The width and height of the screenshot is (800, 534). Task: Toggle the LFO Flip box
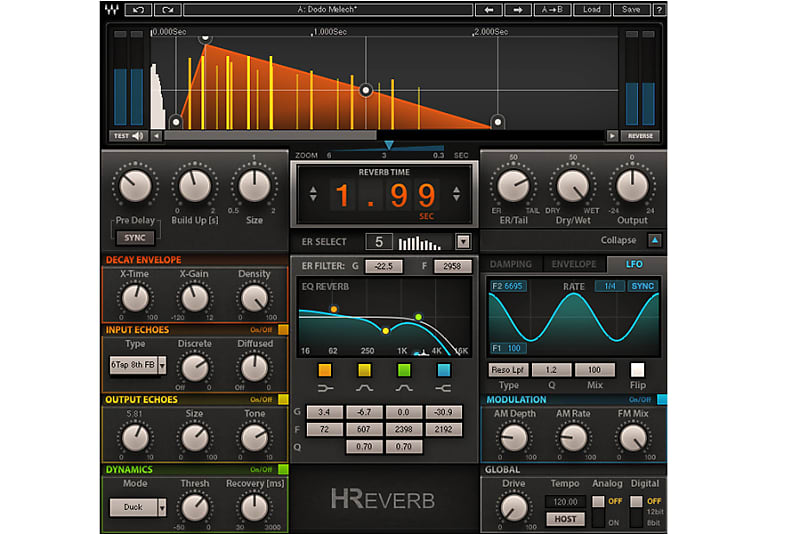click(x=637, y=370)
